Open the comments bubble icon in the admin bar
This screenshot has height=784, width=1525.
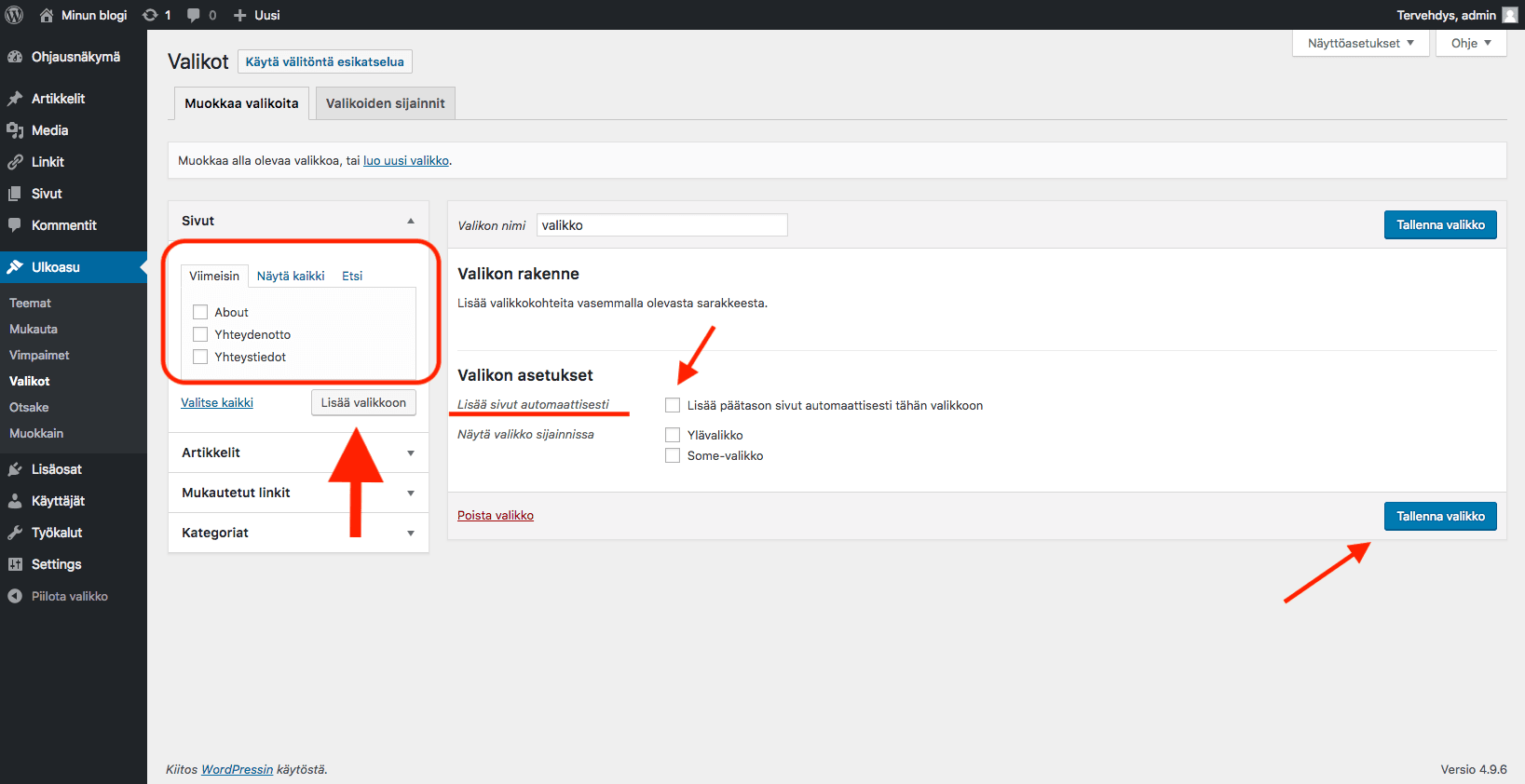194,15
